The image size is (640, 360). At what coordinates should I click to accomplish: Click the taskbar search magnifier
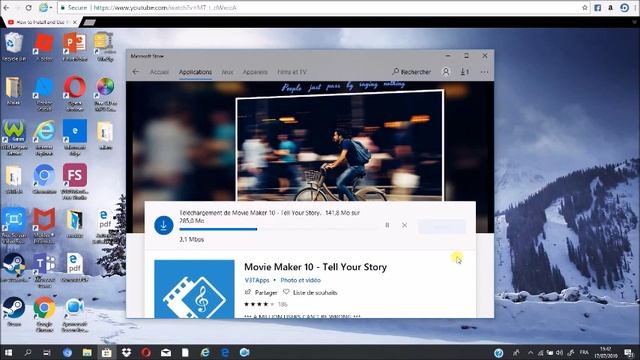[28, 353]
